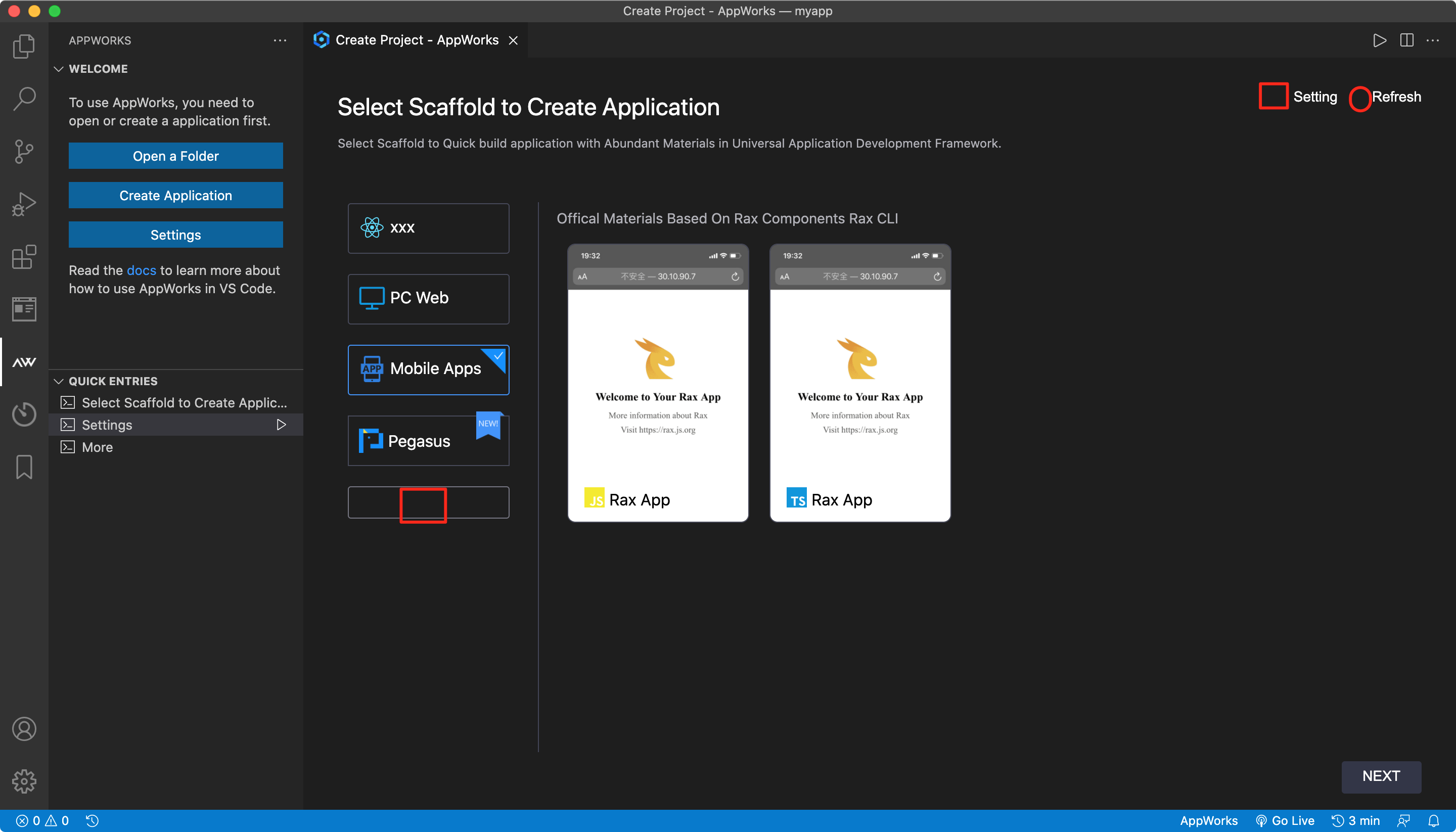1456x832 pixels.
Task: Open the Run and Debug view
Action: [23, 203]
